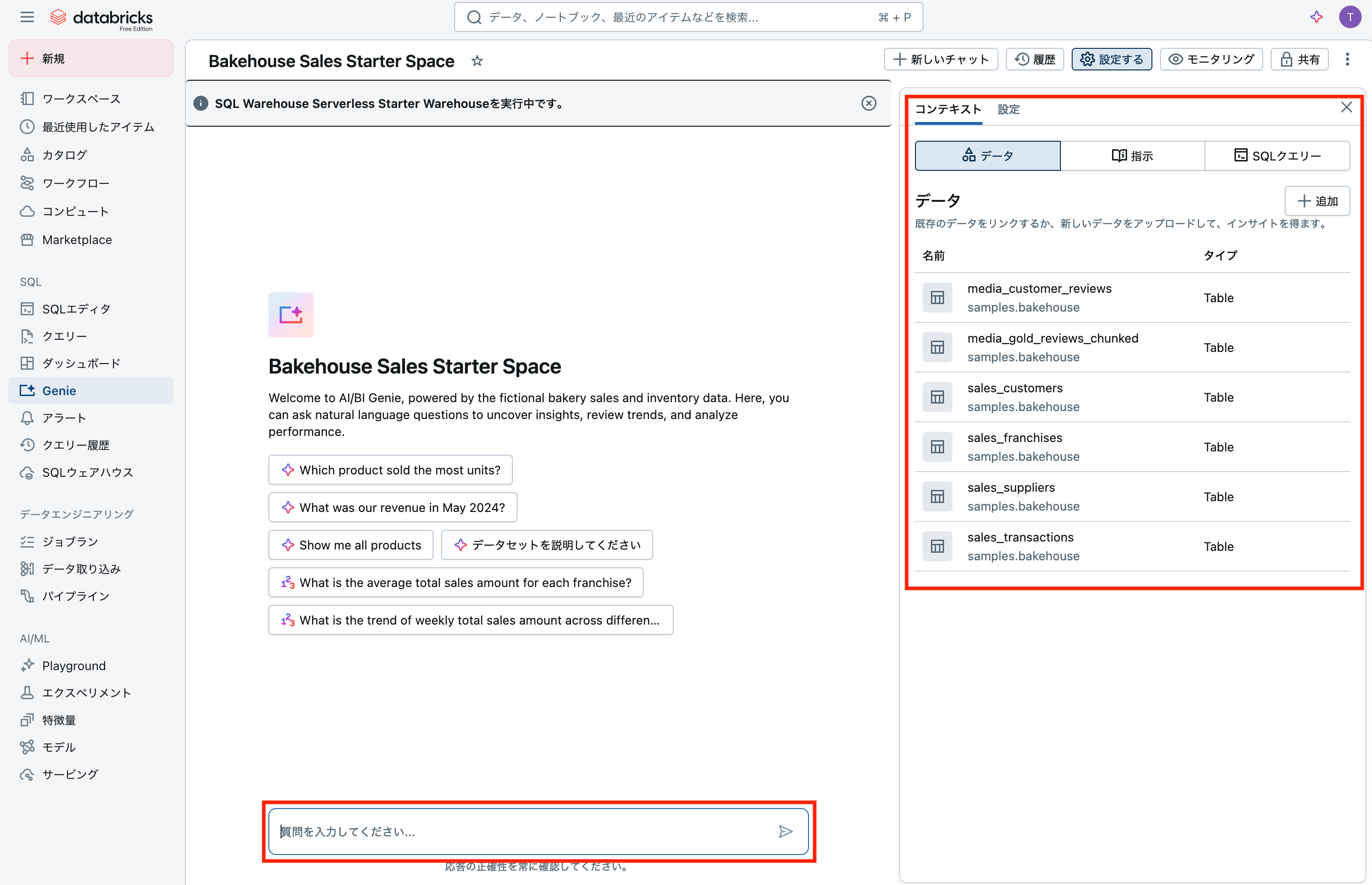Open ワークスペース in the sidebar
This screenshot has height=885, width=1372.
[x=91, y=99]
